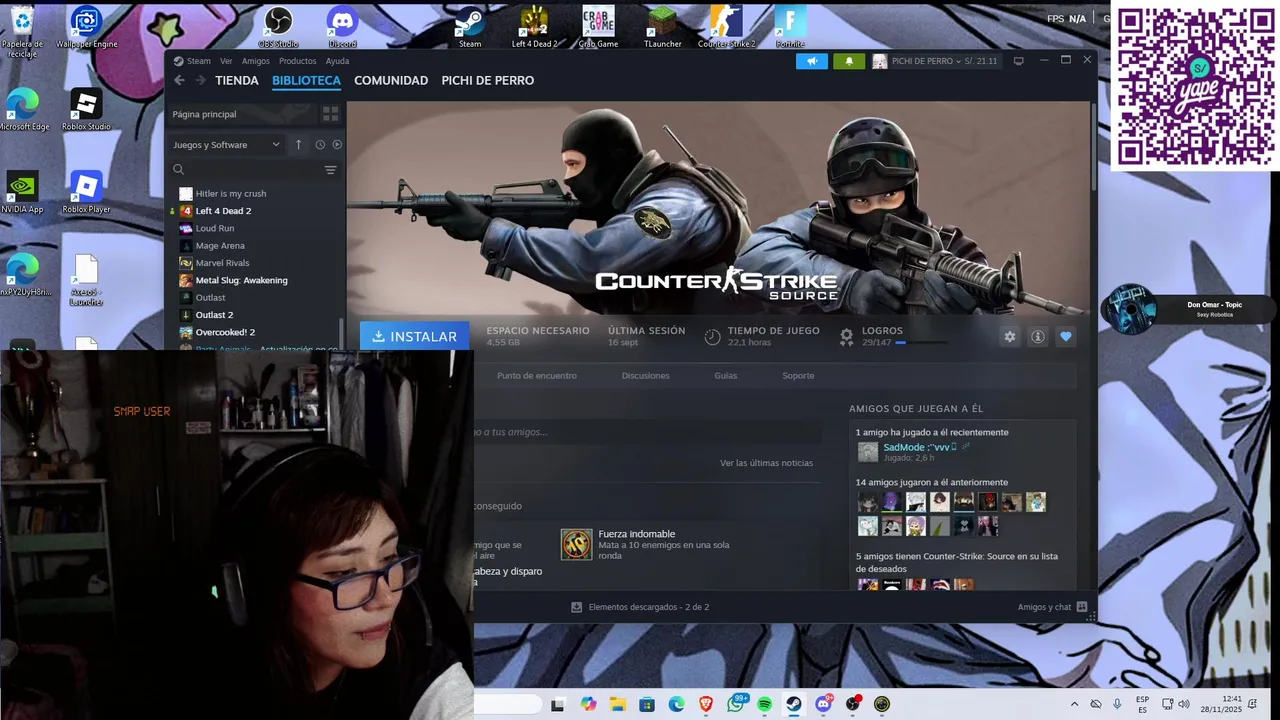This screenshot has width=1280, height=720.
Task: Open Wallpaper Engine desktop shortcut
Action: coord(86,26)
